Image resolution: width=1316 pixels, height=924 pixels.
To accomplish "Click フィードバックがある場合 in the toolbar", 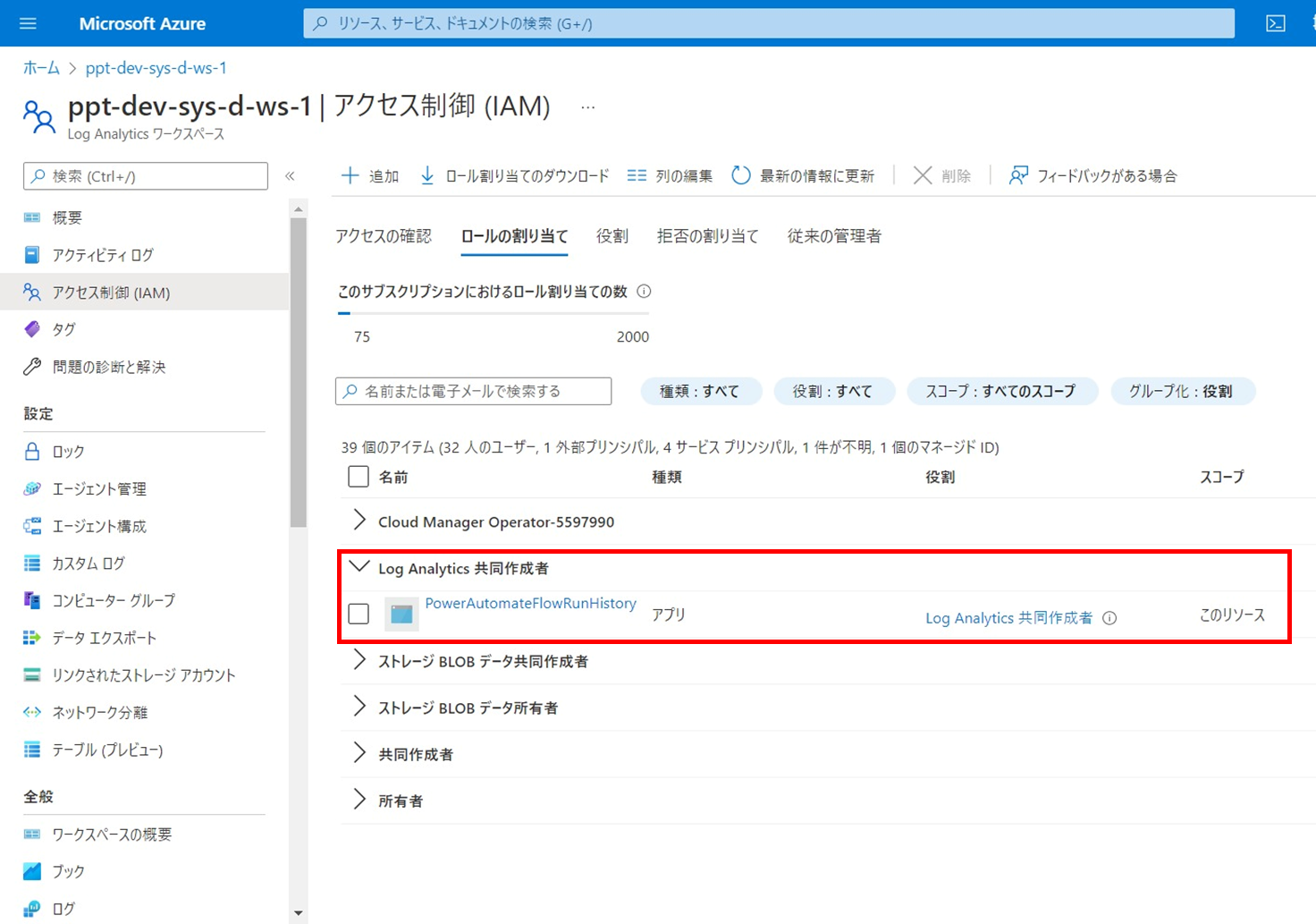I will pos(1092,176).
